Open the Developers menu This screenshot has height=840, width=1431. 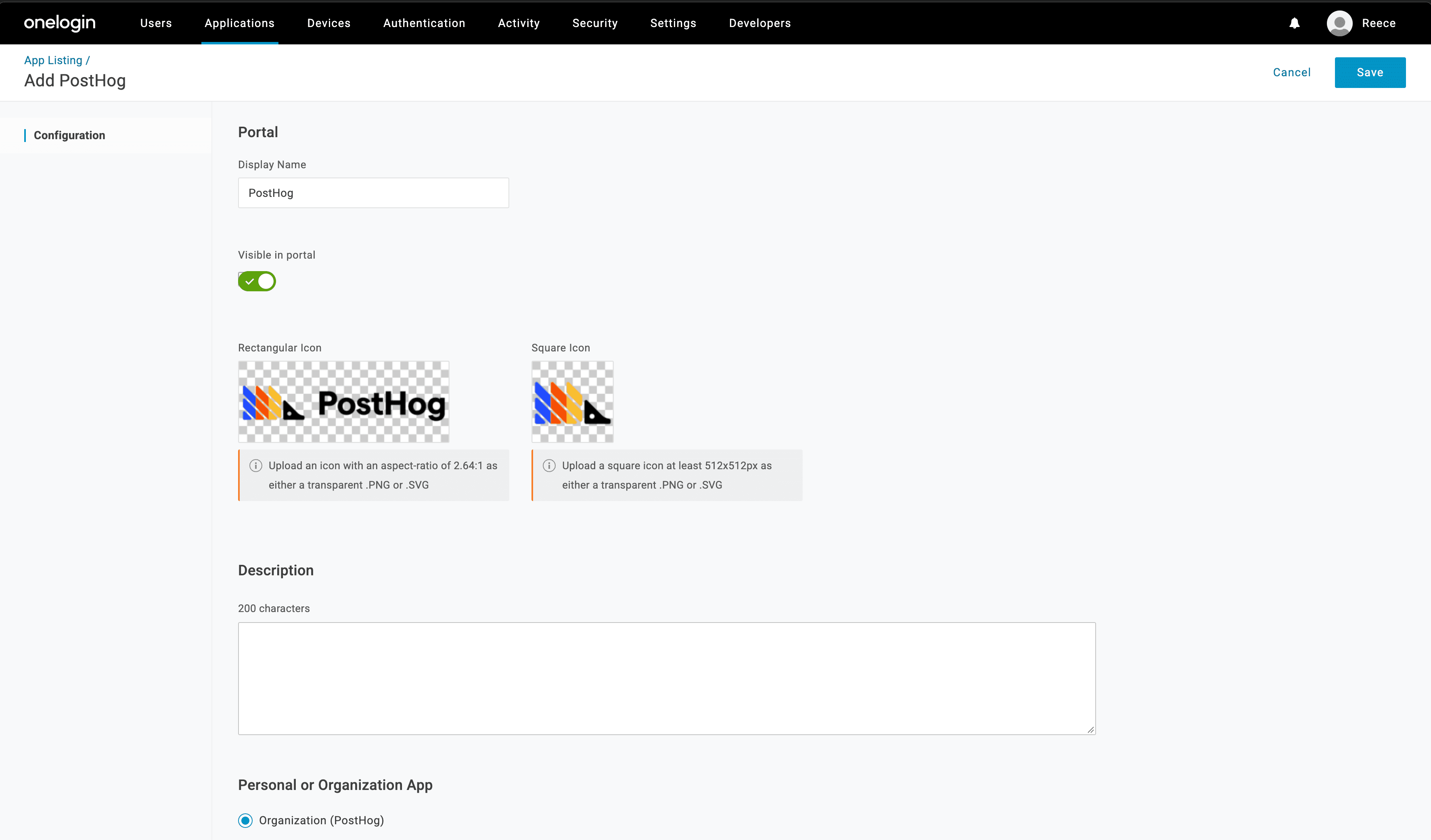(x=760, y=23)
